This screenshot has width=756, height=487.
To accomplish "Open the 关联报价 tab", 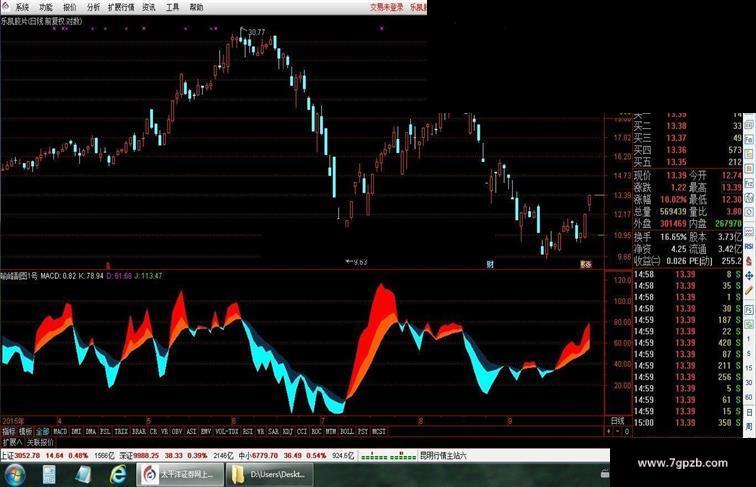I will click(x=40, y=442).
